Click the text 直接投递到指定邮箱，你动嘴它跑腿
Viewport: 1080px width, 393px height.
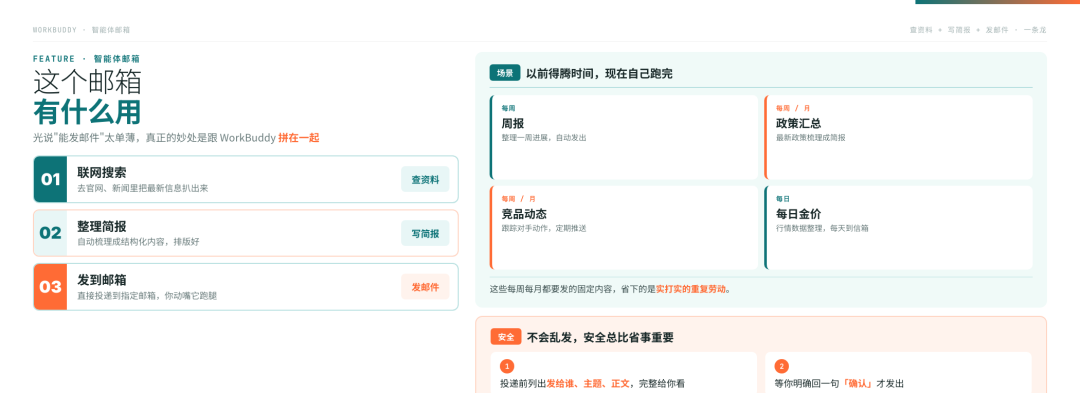tap(147, 295)
